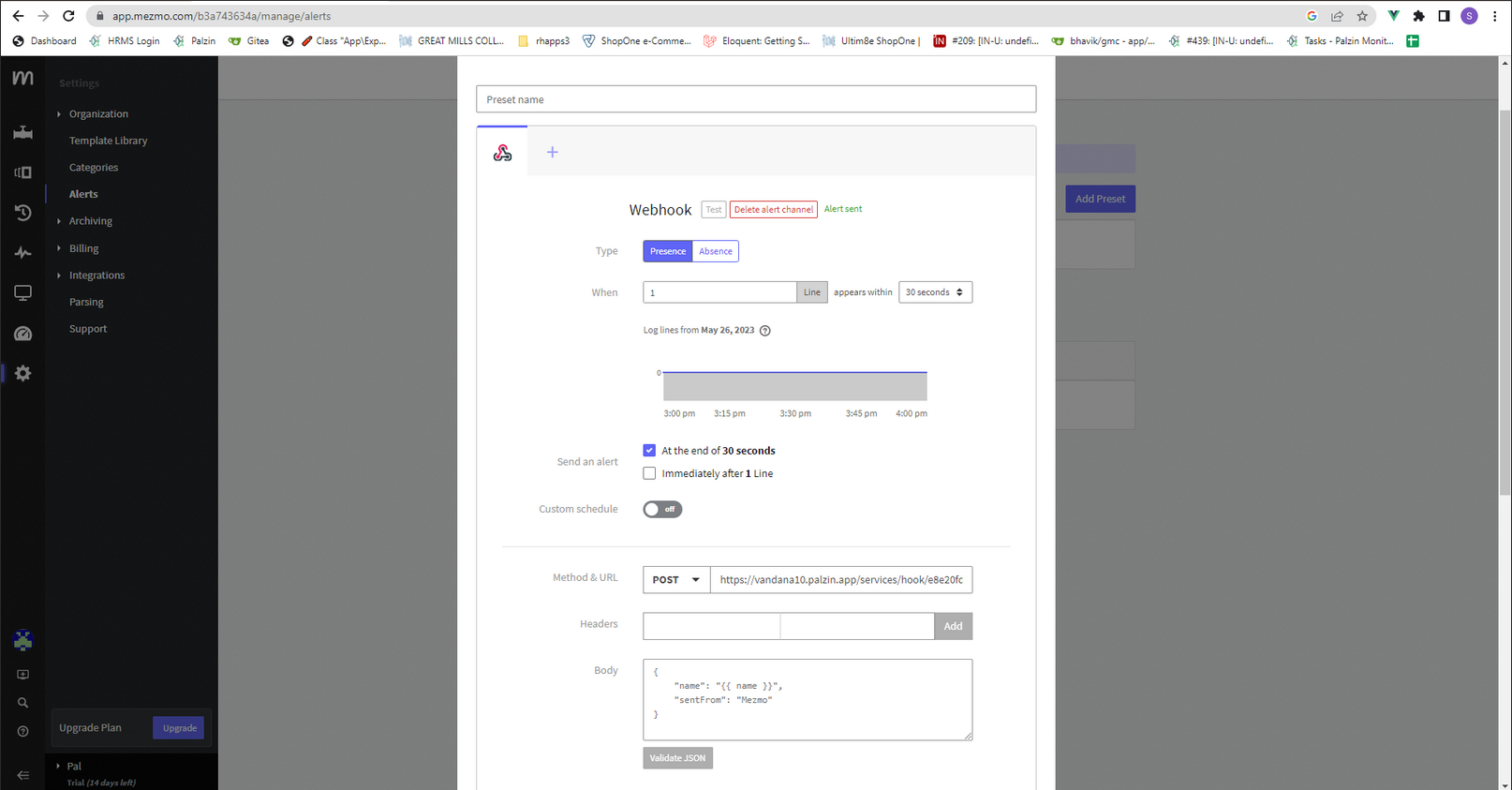Select the Absence alert type
1512x790 pixels.
pyautogui.click(x=716, y=251)
